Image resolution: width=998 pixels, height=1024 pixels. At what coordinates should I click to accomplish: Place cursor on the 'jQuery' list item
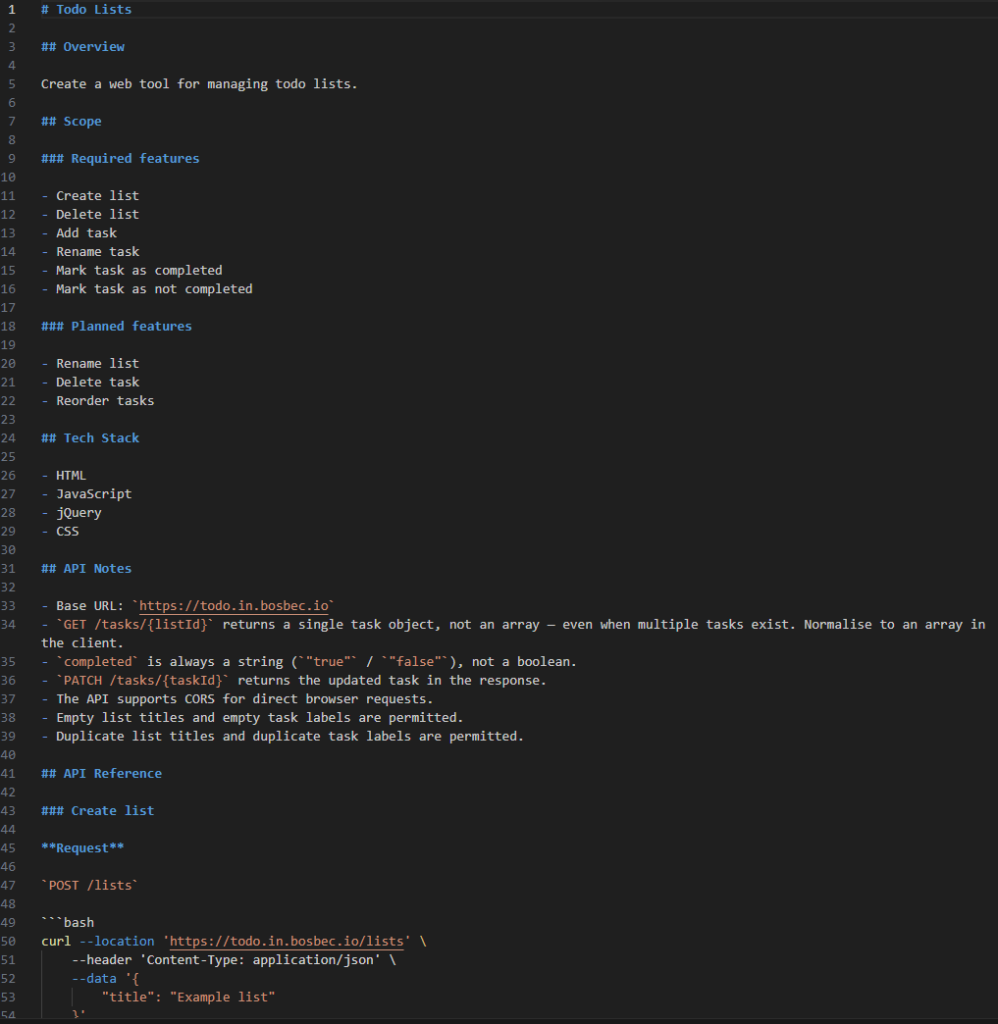78,513
